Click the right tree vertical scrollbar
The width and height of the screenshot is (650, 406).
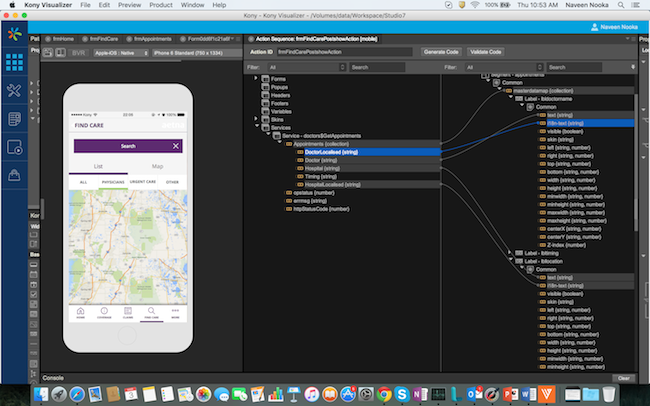[636, 162]
